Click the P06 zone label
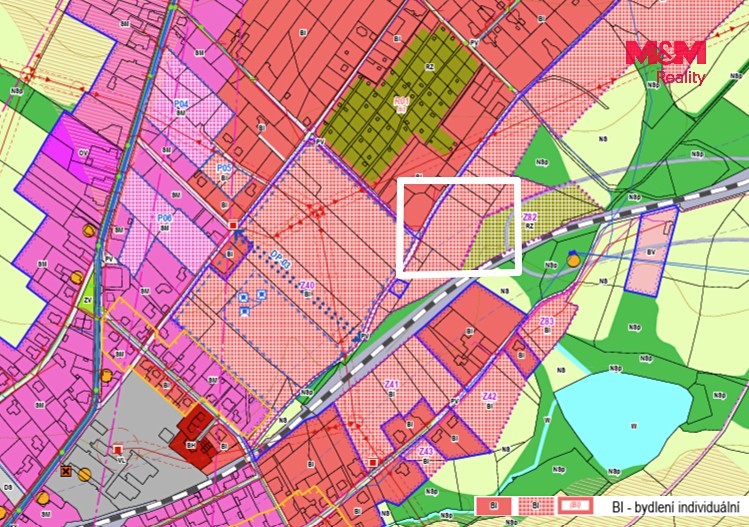The height and width of the screenshot is (527, 749). [x=164, y=218]
